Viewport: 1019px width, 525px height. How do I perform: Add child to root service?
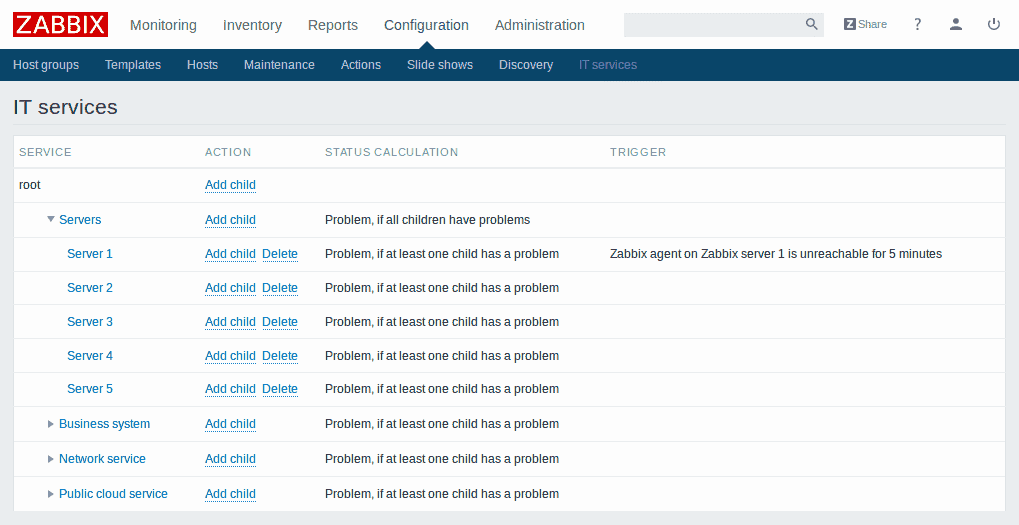point(230,185)
